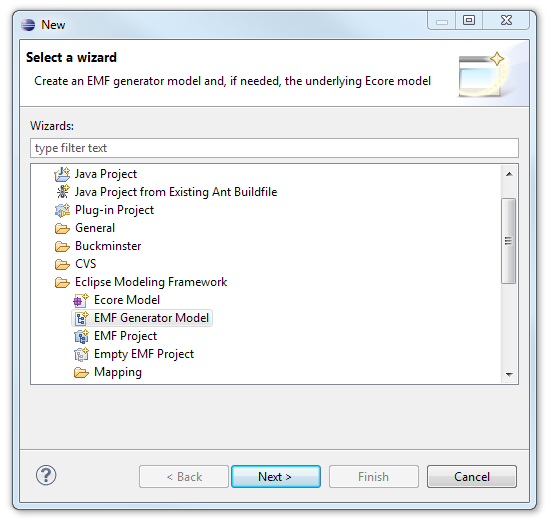Click the Empty EMF Project icon
Image resolution: width=552 pixels, height=529 pixels.
click(x=81, y=354)
